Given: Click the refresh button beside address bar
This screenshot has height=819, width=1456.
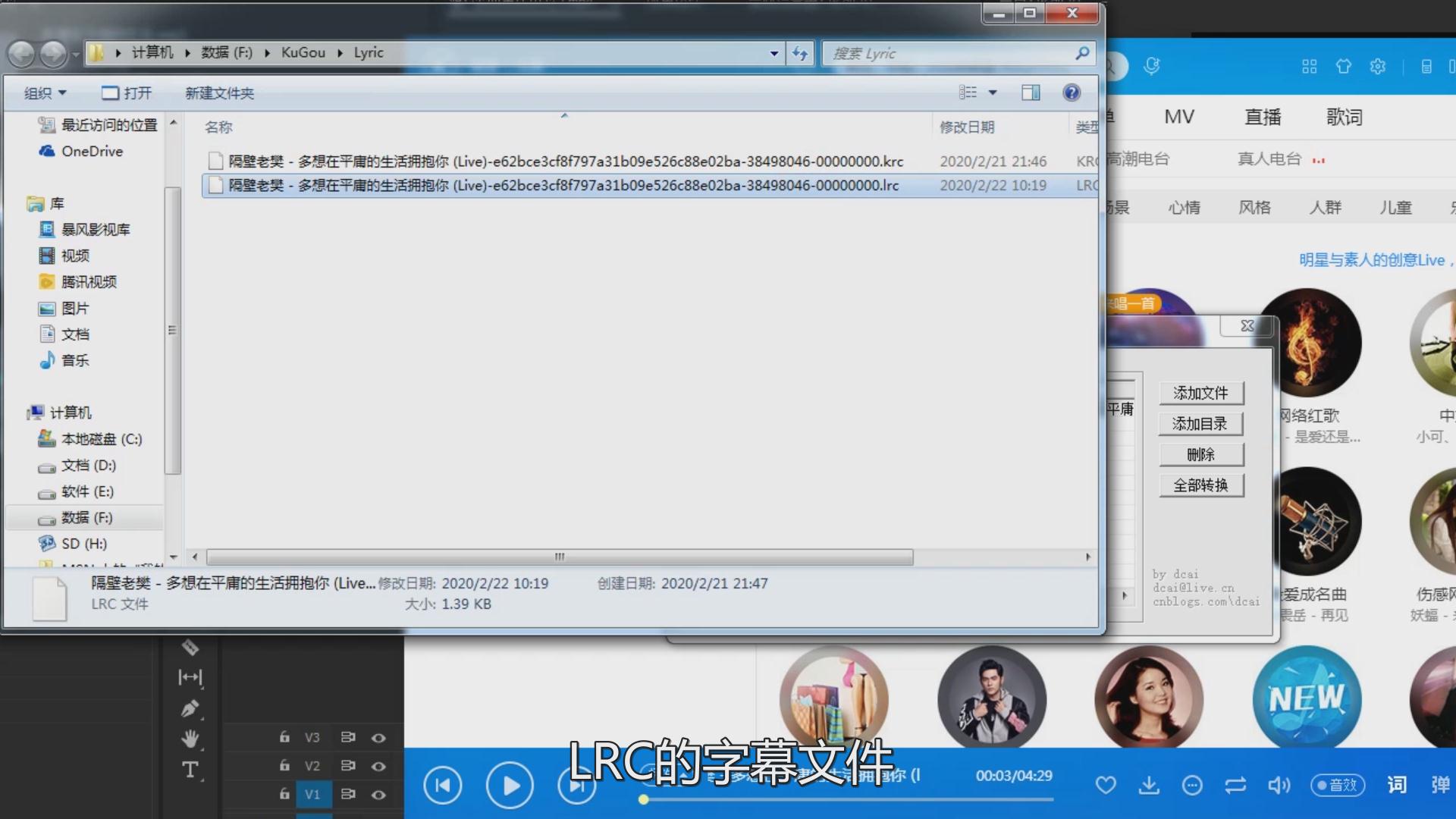Looking at the screenshot, I should click(800, 53).
